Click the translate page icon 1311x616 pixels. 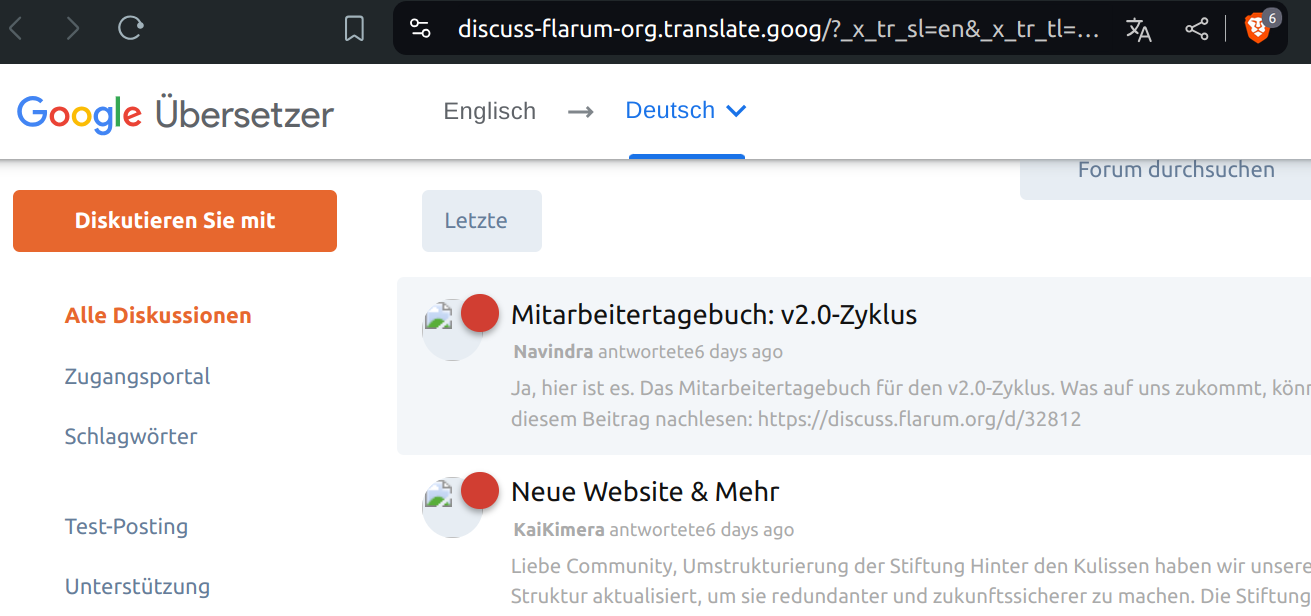point(1138,29)
